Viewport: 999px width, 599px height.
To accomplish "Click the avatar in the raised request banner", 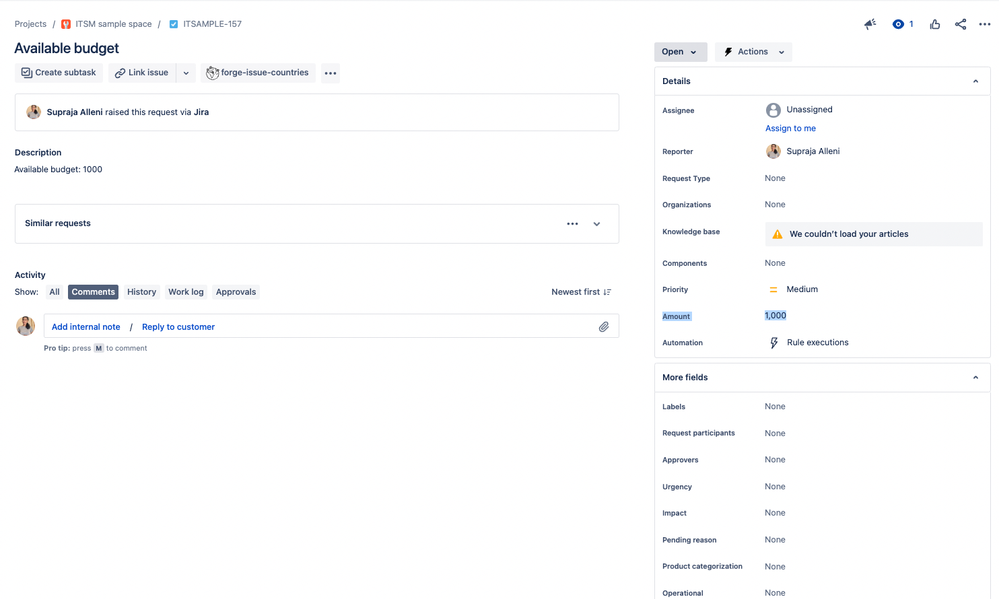I will [x=33, y=112].
